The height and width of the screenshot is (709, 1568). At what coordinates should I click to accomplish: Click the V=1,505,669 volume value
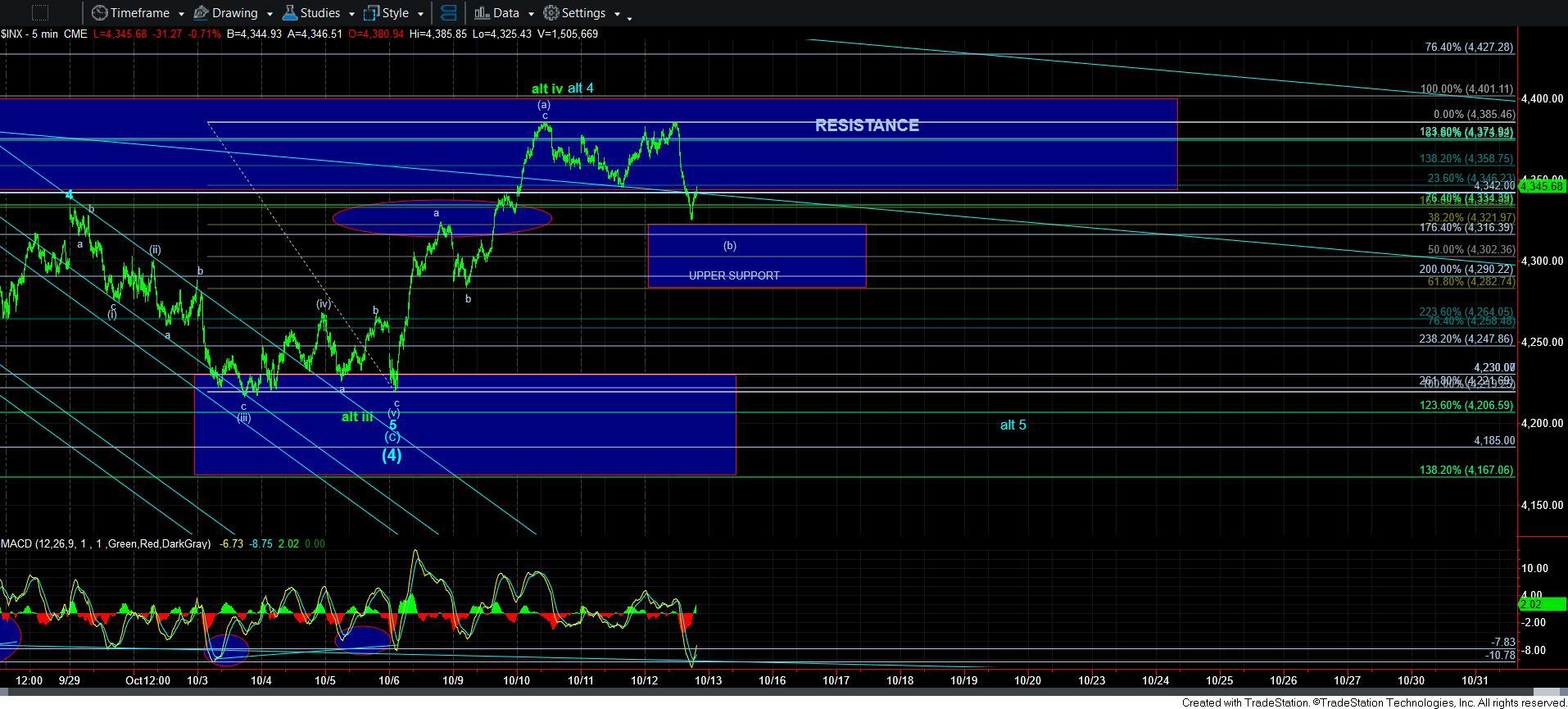(x=567, y=34)
